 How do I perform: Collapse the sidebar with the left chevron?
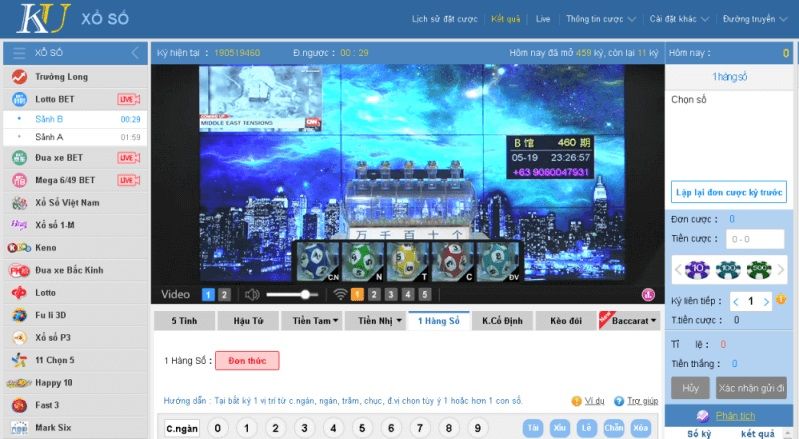(135, 53)
